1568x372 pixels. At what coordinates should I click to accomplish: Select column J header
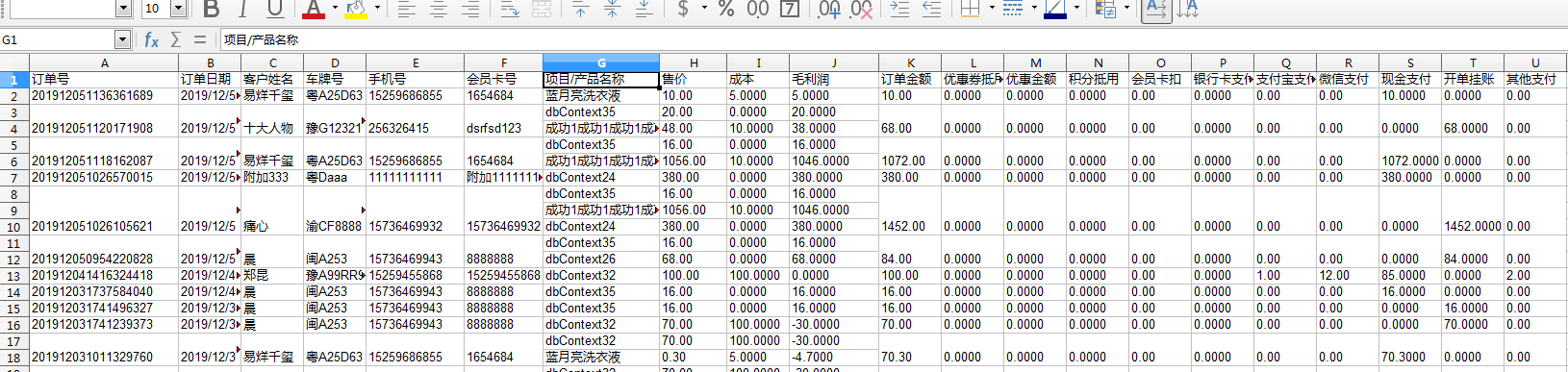pyautogui.click(x=834, y=62)
